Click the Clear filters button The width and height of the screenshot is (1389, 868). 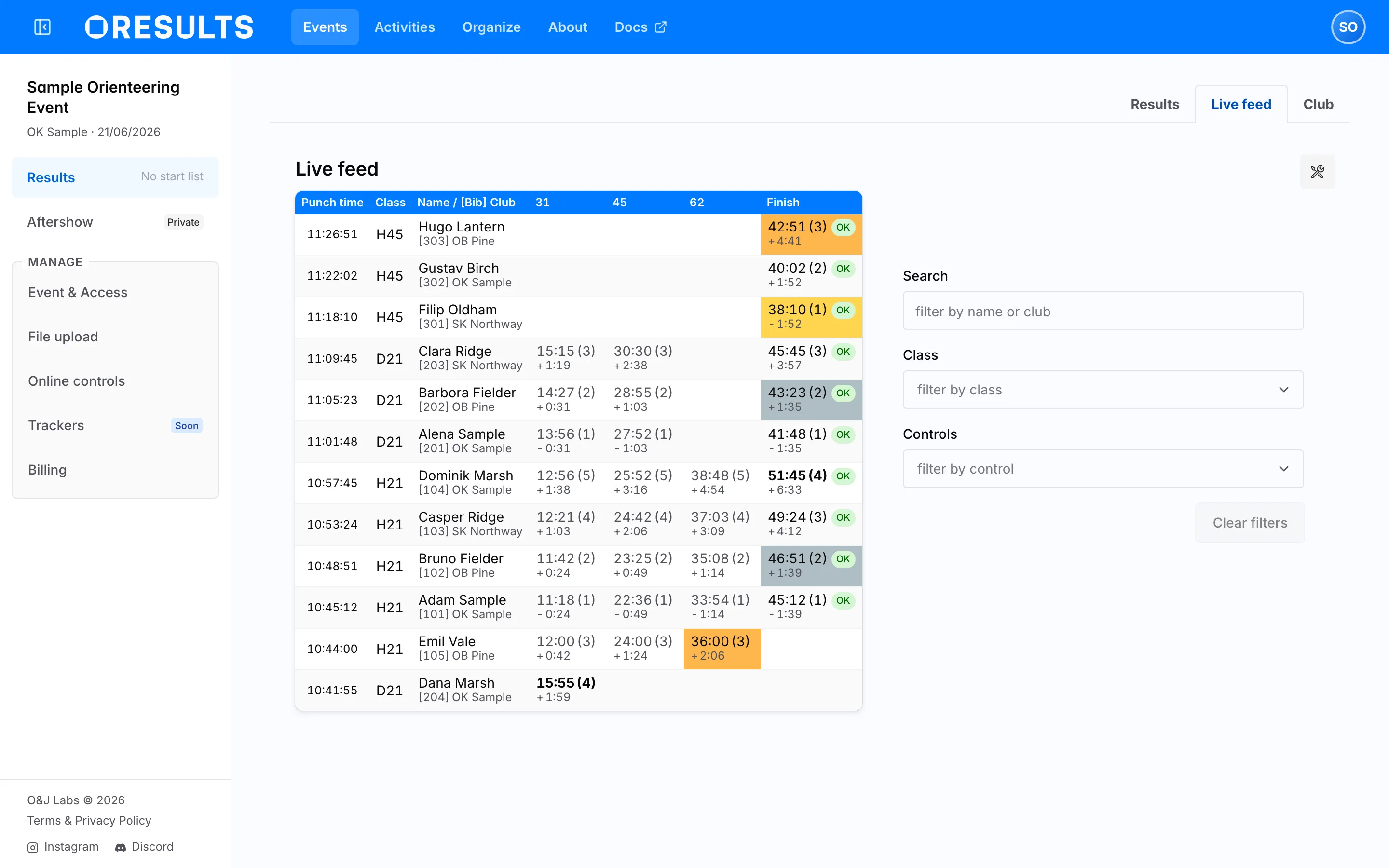[1250, 523]
